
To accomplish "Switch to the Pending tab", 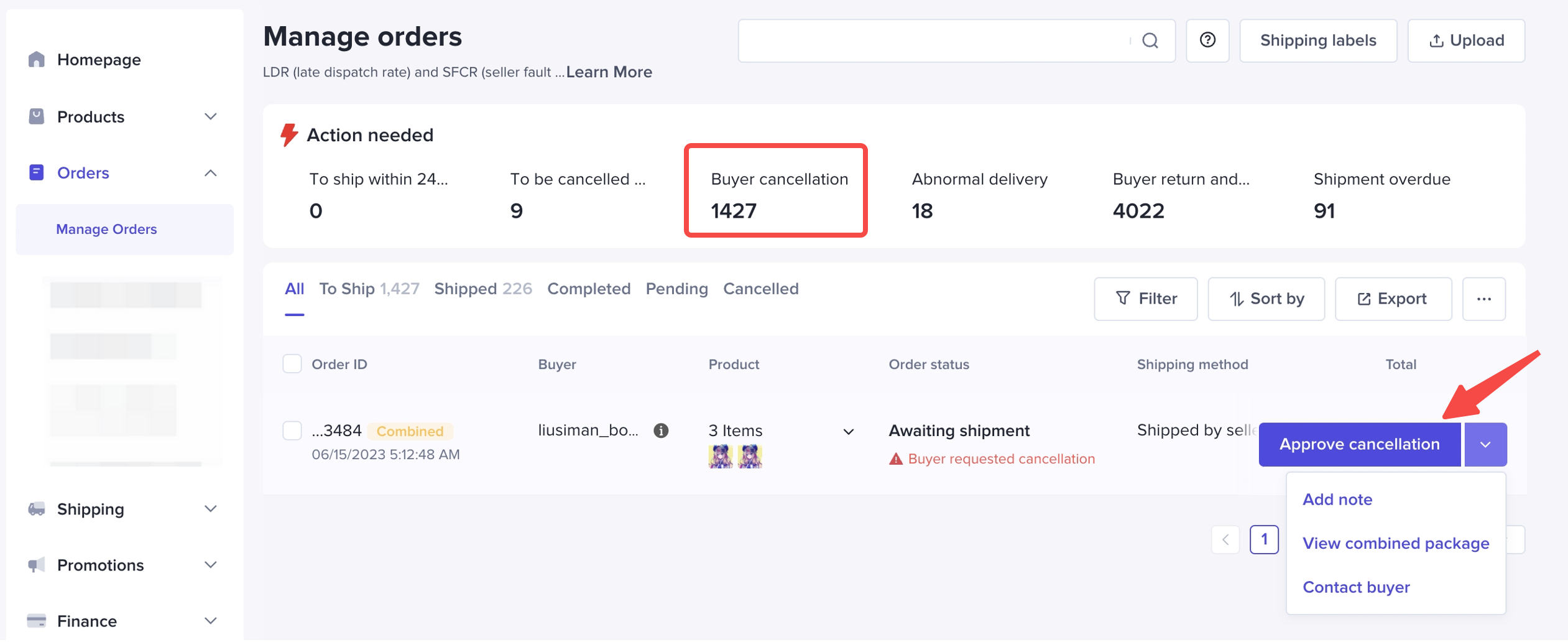I will pyautogui.click(x=676, y=289).
